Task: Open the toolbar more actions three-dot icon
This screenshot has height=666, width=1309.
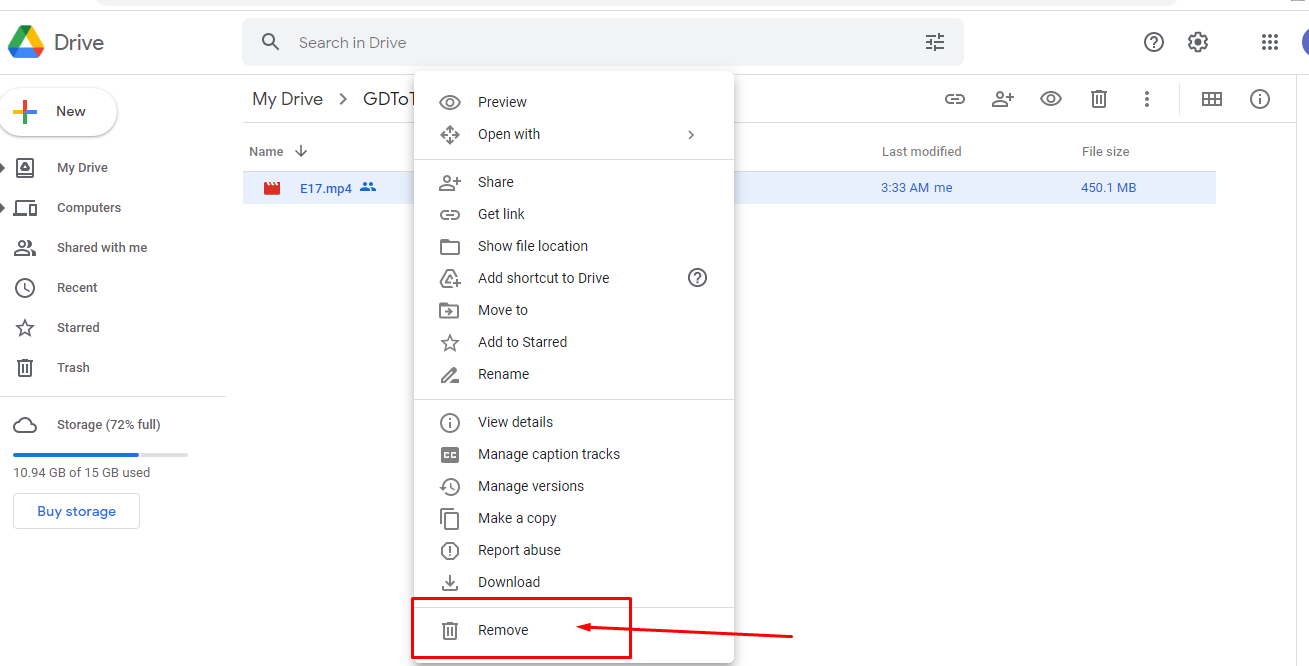Action: (1146, 99)
